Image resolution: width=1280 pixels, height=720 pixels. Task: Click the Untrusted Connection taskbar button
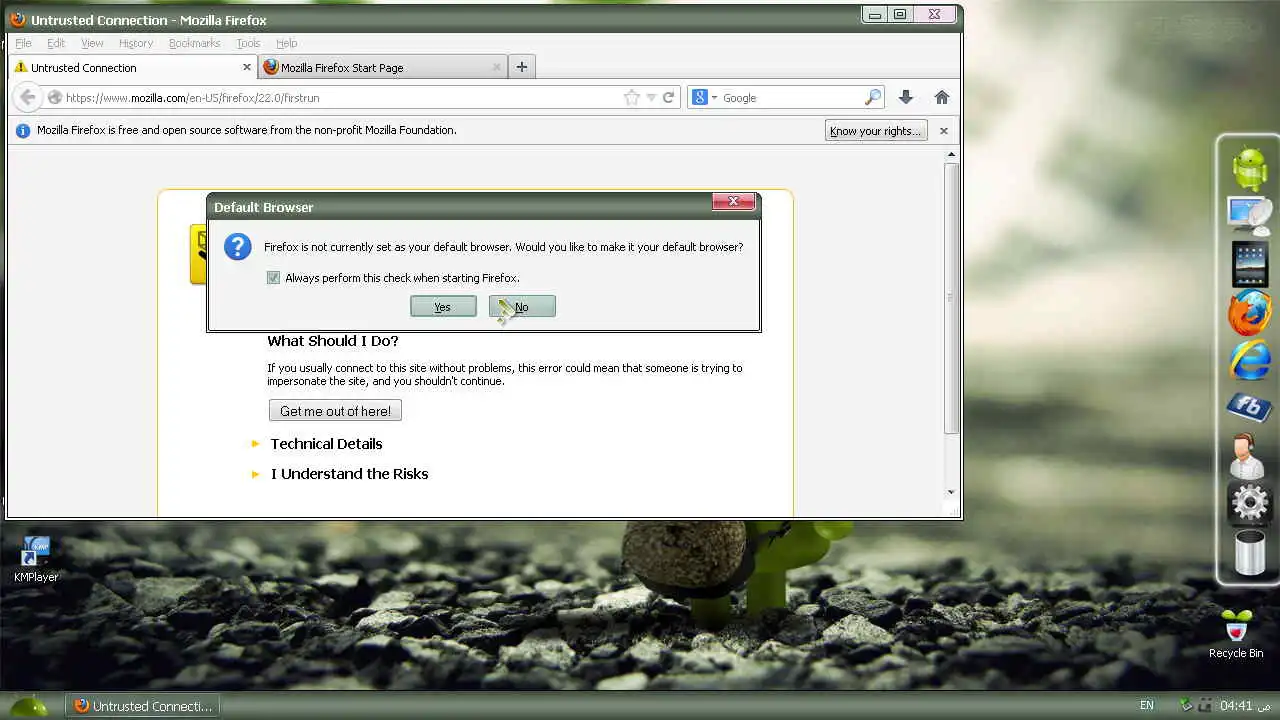[142, 706]
